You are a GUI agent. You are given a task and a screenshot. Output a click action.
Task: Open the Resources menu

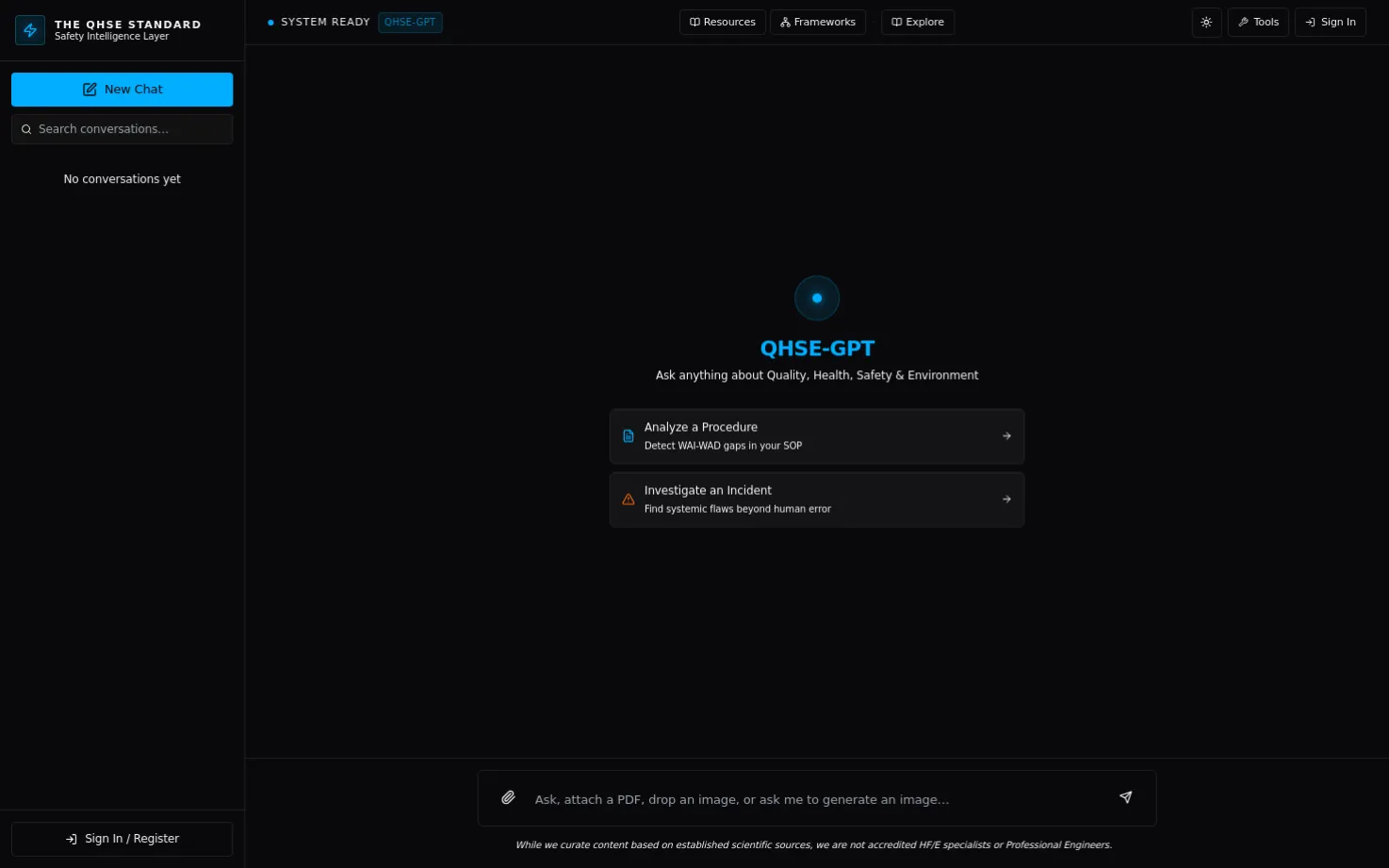(x=723, y=23)
